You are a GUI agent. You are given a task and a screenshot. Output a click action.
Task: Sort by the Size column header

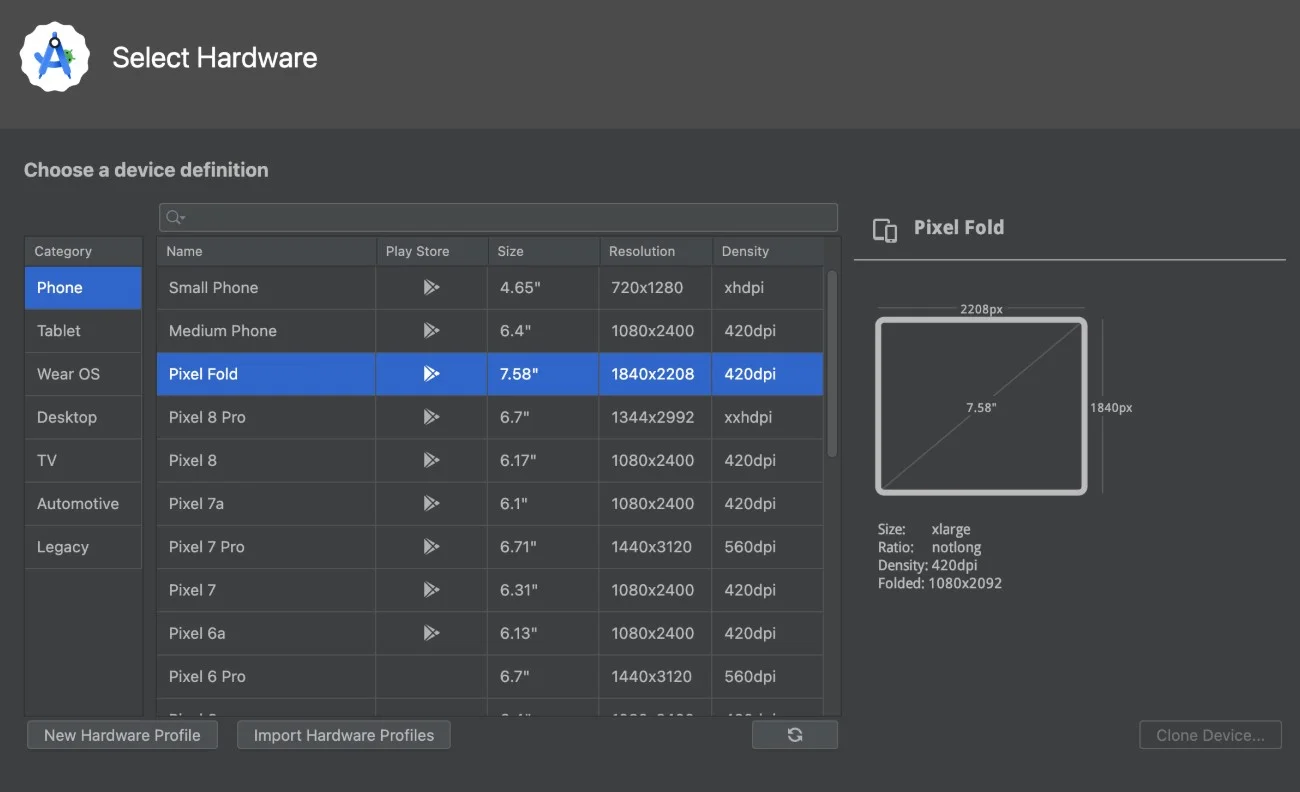point(544,251)
